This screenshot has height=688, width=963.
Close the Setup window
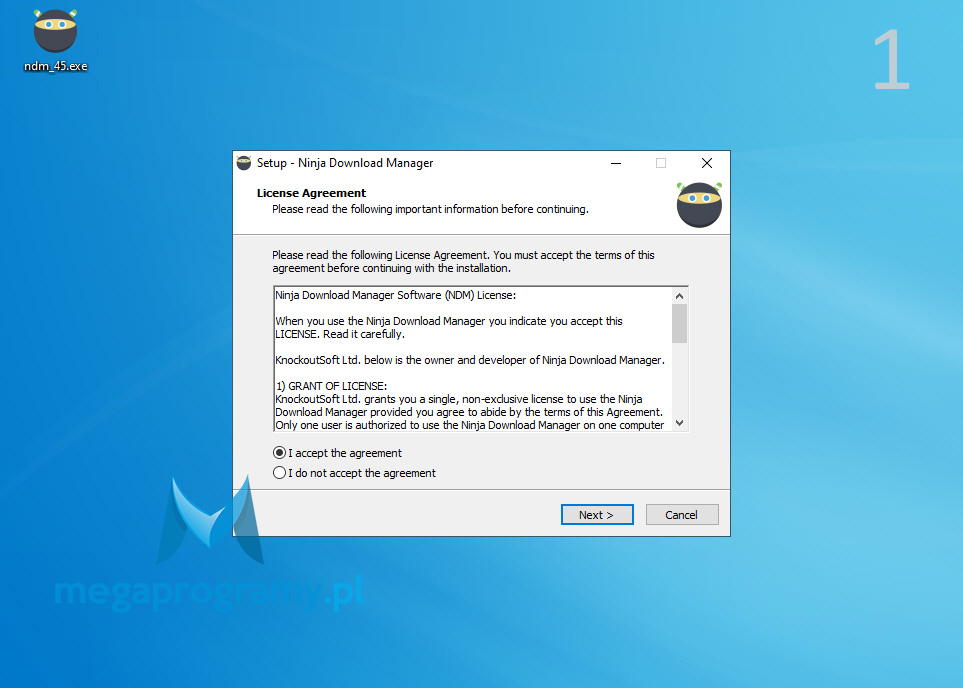pyautogui.click(x=707, y=163)
